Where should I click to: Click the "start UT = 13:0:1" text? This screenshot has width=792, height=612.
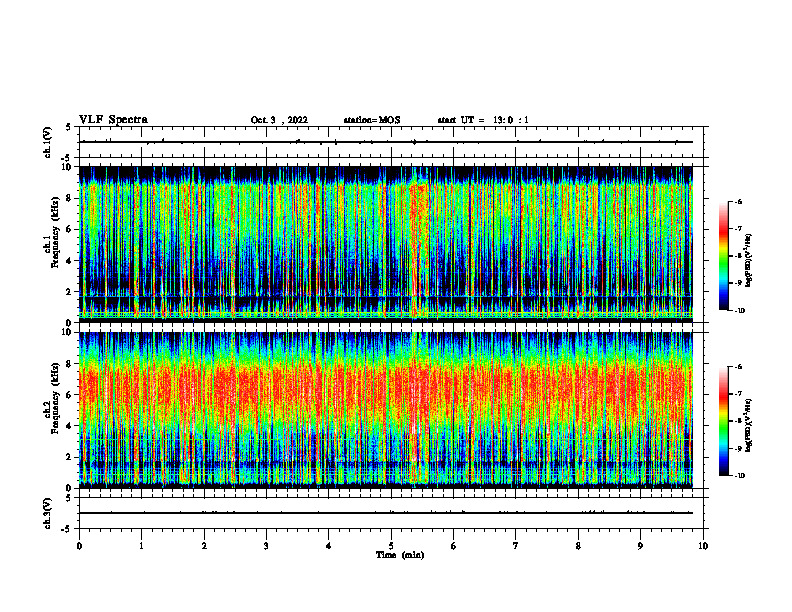click(483, 120)
